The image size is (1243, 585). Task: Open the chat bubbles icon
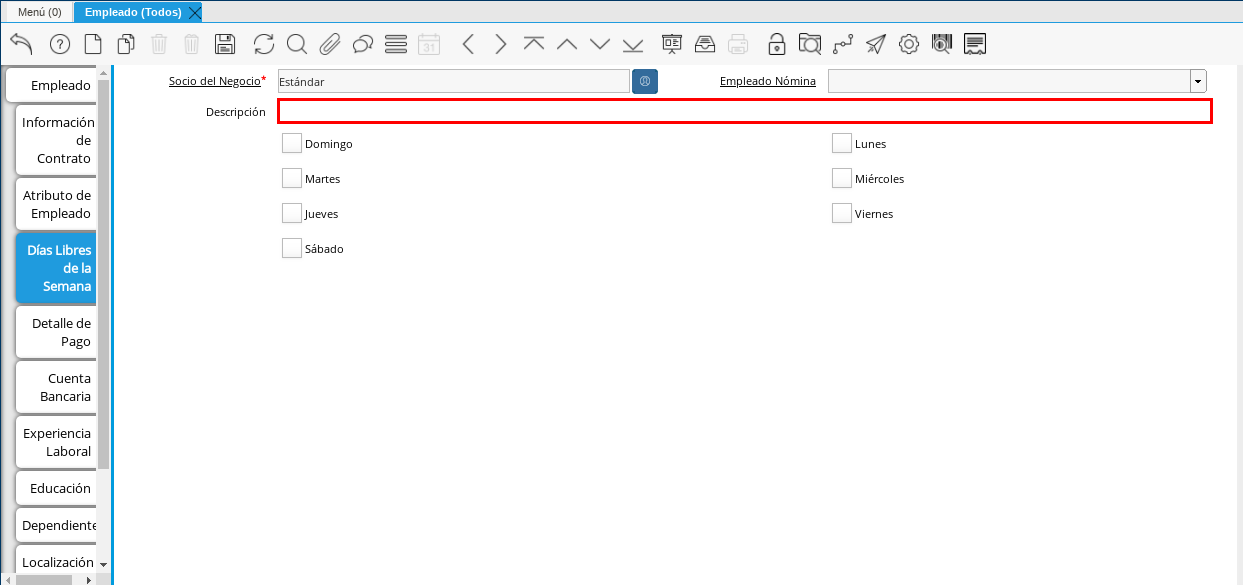363,44
